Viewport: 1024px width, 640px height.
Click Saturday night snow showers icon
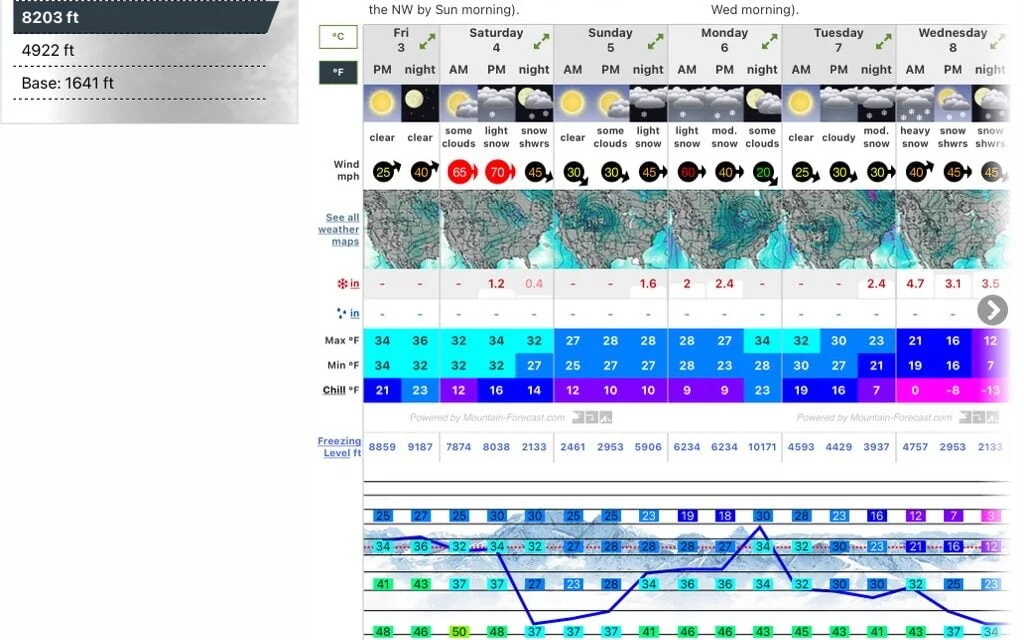534,103
